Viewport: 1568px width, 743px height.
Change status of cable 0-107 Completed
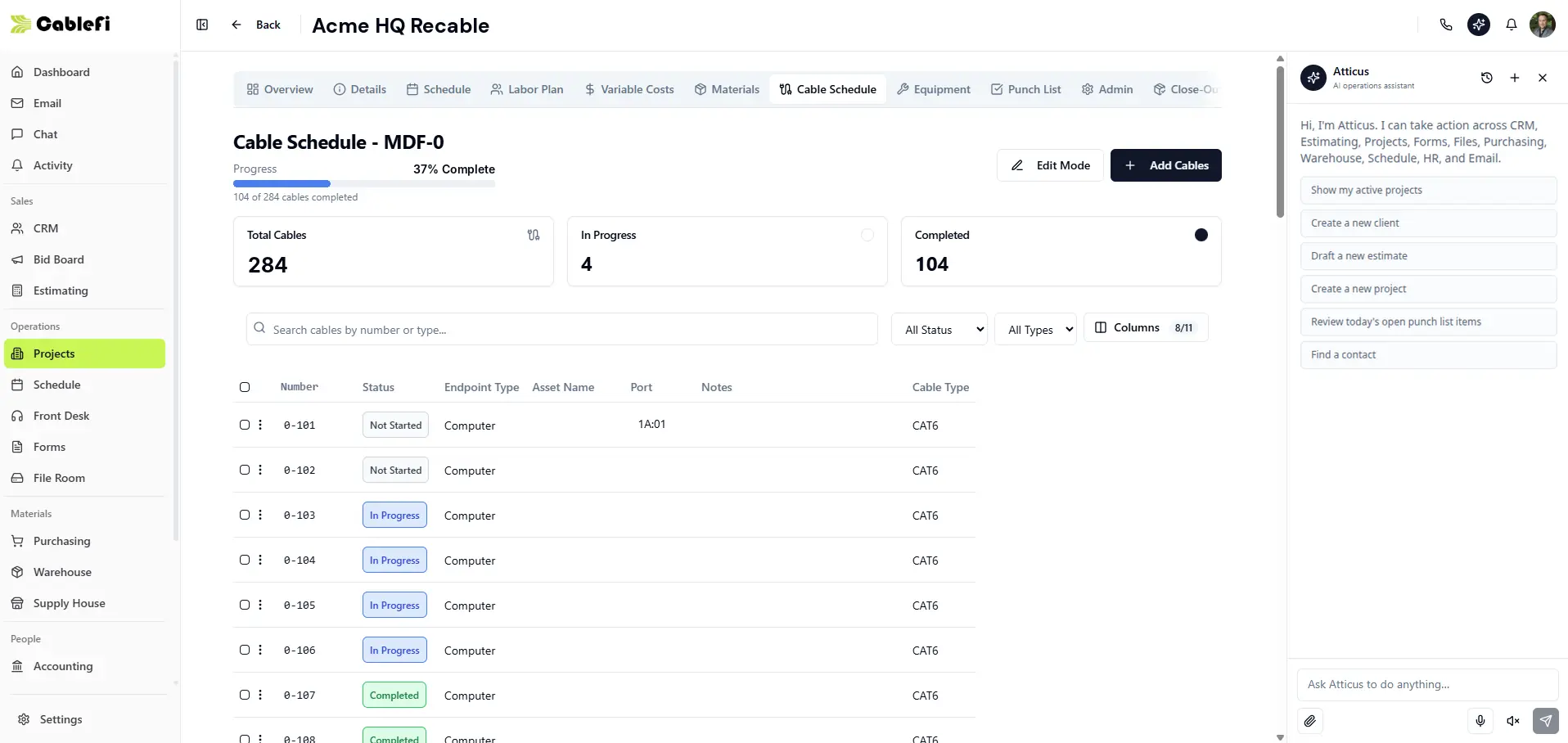point(394,695)
